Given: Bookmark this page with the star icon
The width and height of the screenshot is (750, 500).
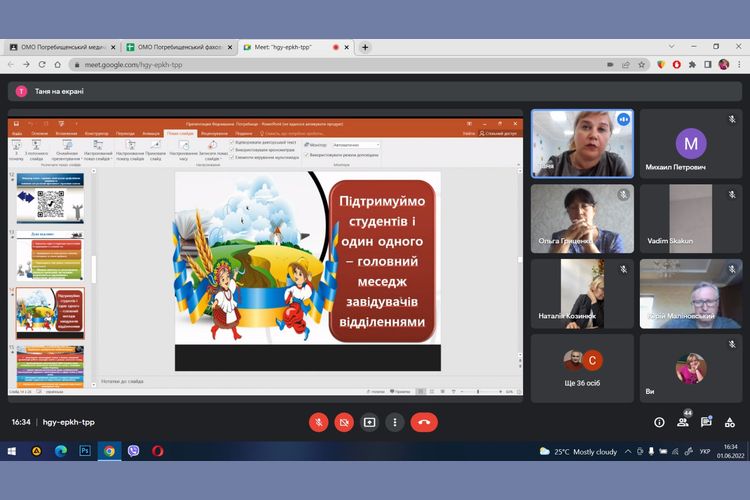Looking at the screenshot, I should pos(641,65).
